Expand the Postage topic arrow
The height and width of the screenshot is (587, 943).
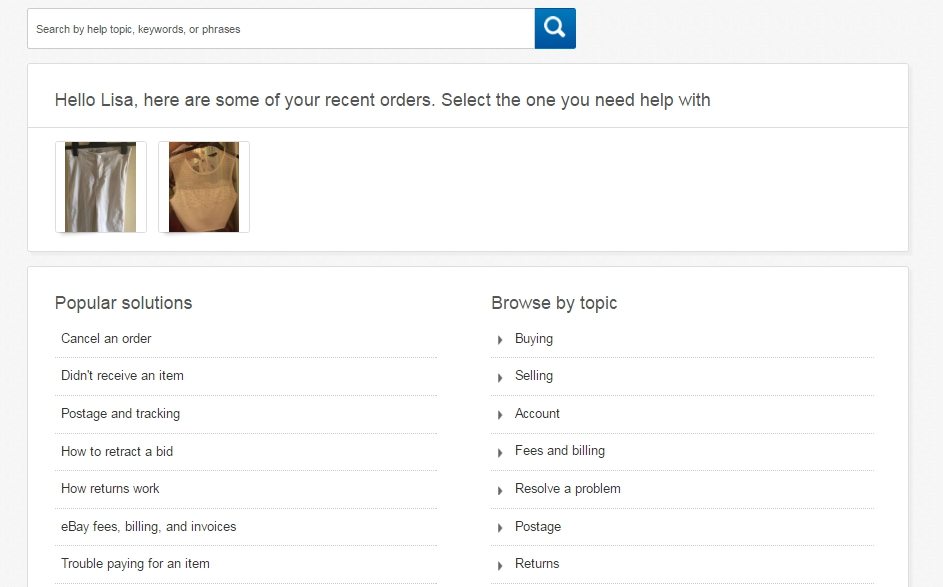point(500,528)
